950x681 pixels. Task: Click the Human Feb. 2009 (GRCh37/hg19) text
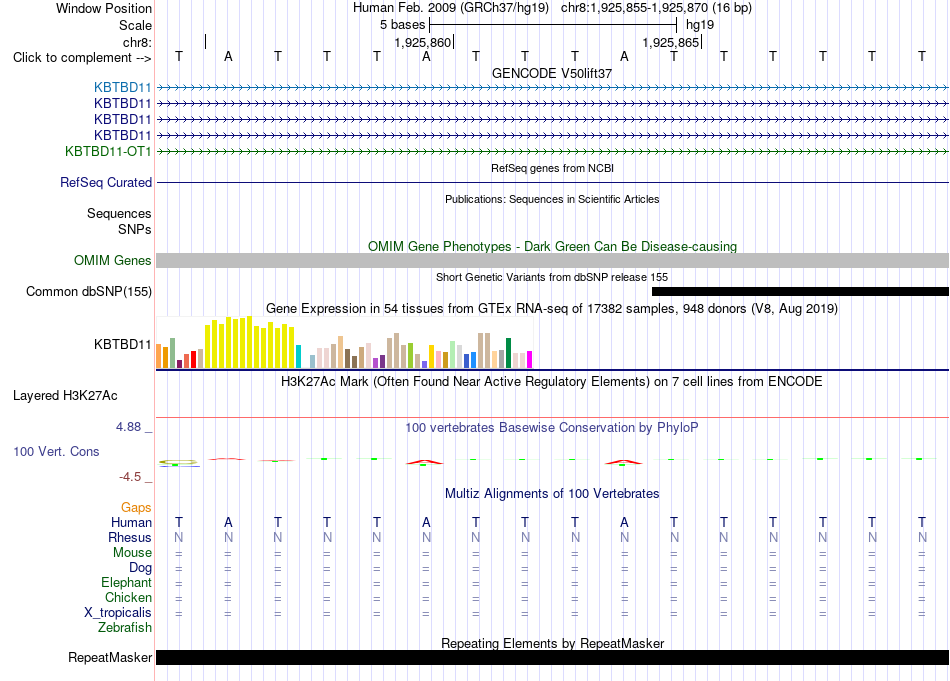pos(451,8)
